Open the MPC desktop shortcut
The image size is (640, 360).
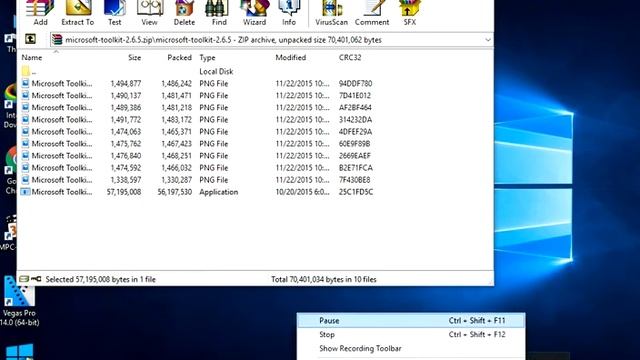click(9, 233)
